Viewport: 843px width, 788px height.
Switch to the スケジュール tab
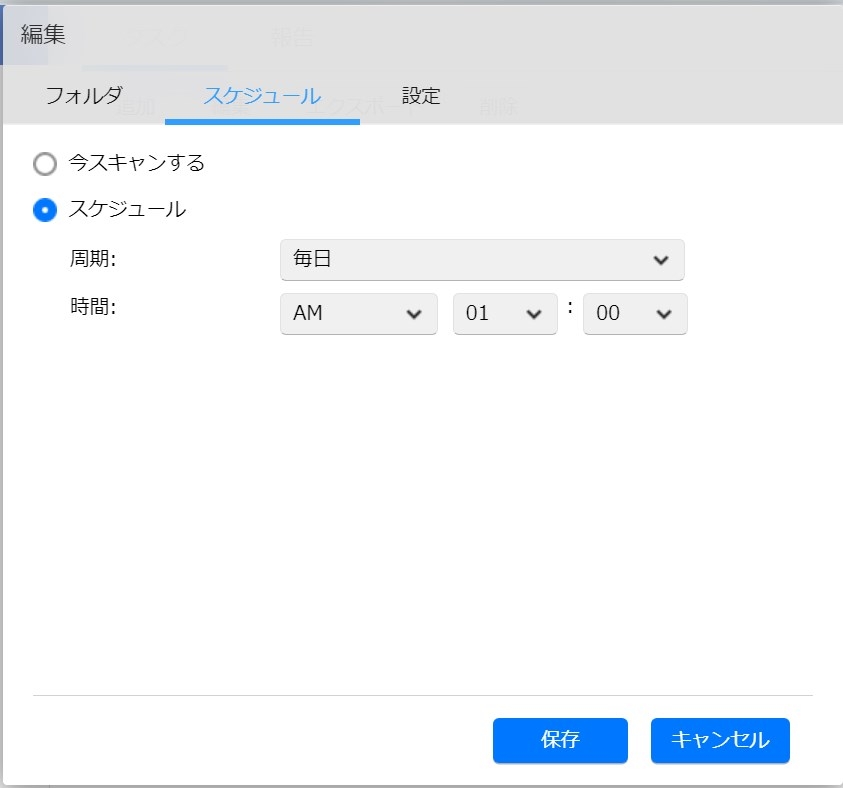(x=262, y=96)
